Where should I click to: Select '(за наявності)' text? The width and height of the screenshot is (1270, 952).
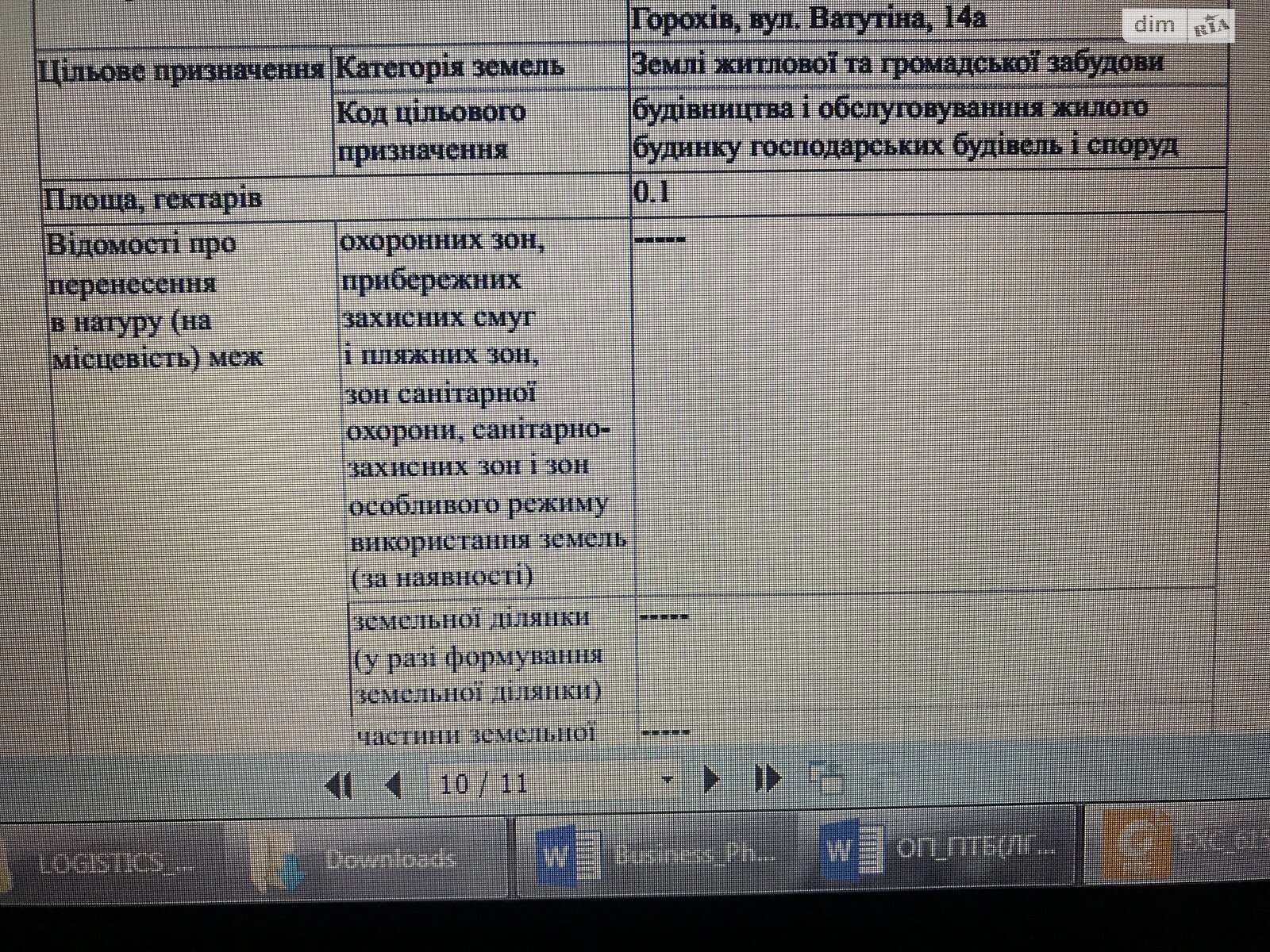point(441,577)
